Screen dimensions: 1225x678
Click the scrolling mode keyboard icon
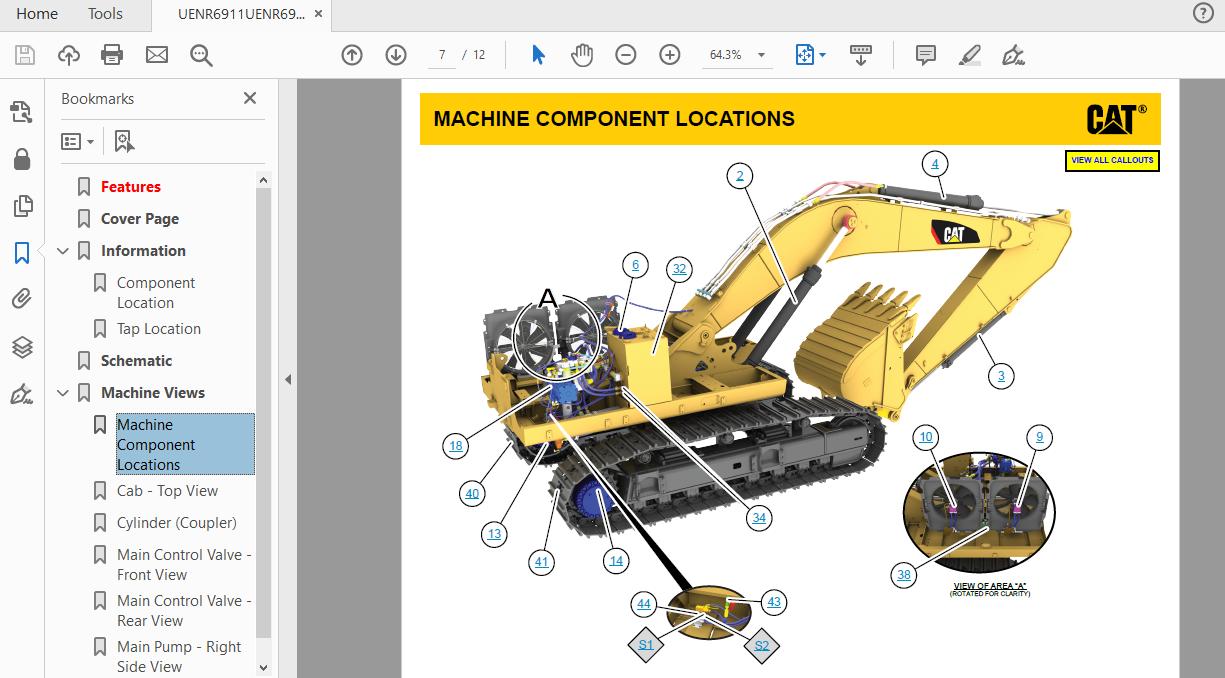pyautogui.click(x=860, y=55)
